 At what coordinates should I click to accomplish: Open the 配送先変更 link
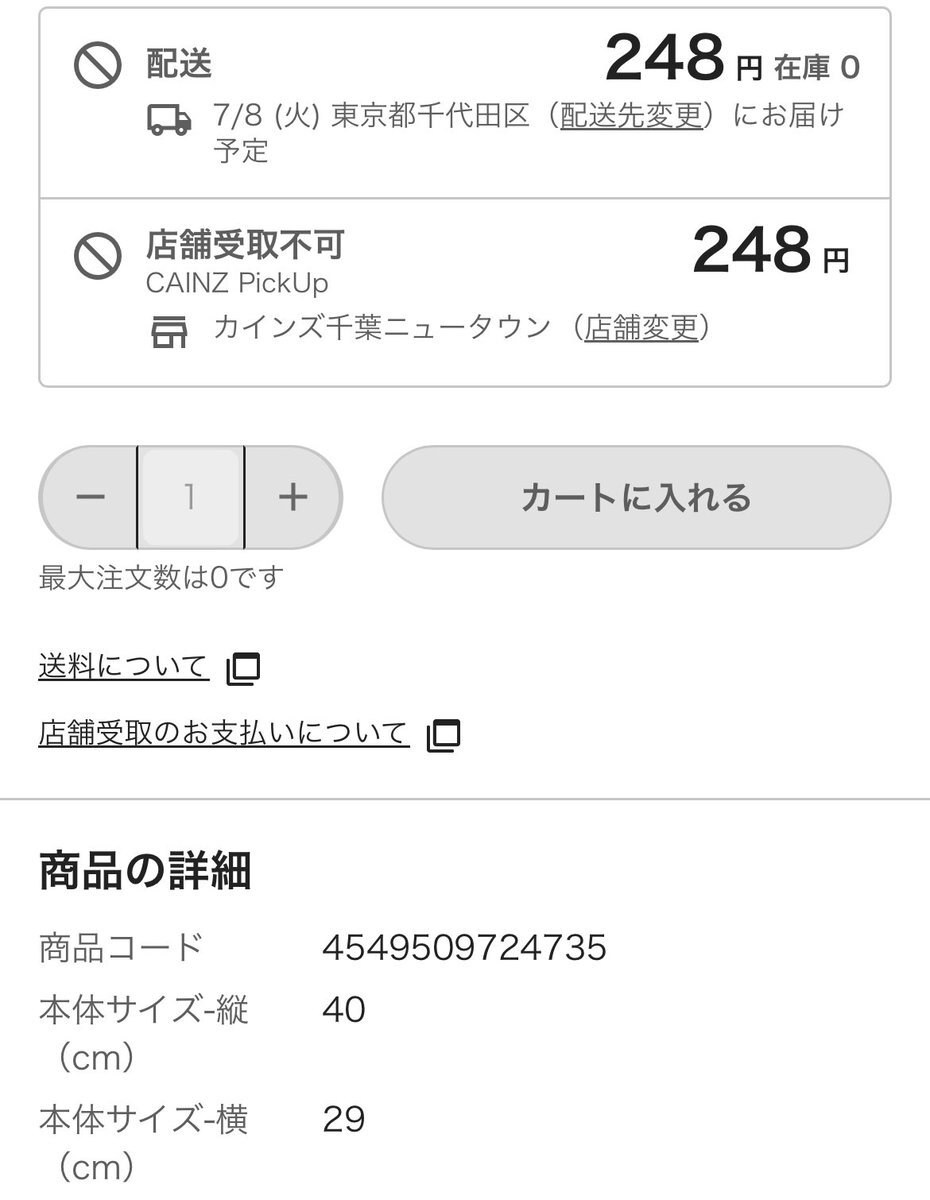(631, 115)
